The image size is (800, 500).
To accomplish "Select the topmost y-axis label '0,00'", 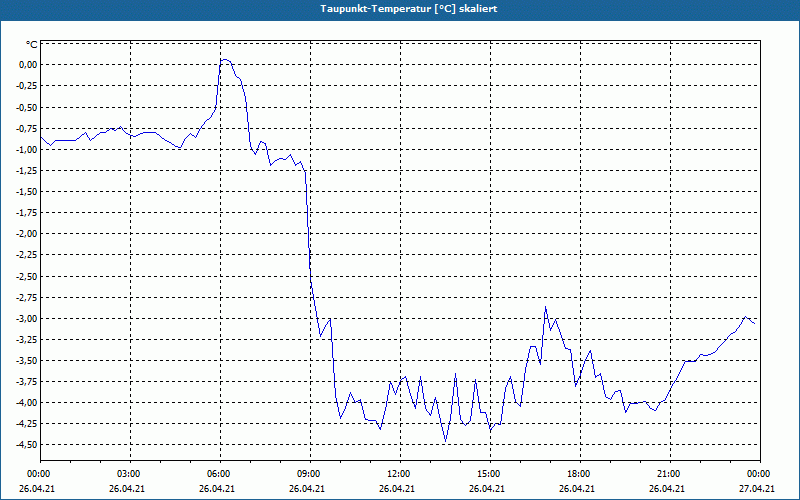I will point(28,65).
